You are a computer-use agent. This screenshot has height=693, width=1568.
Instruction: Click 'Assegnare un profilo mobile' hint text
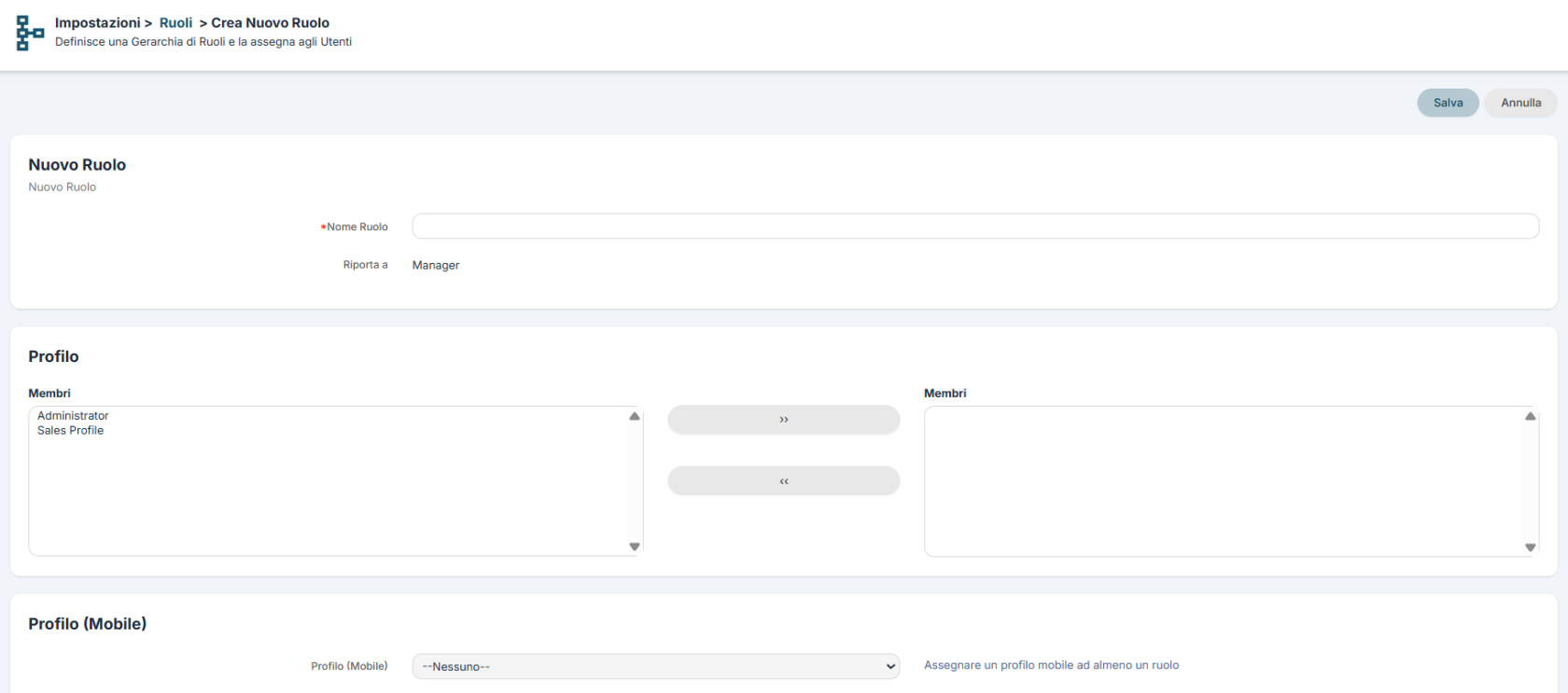pos(1051,665)
